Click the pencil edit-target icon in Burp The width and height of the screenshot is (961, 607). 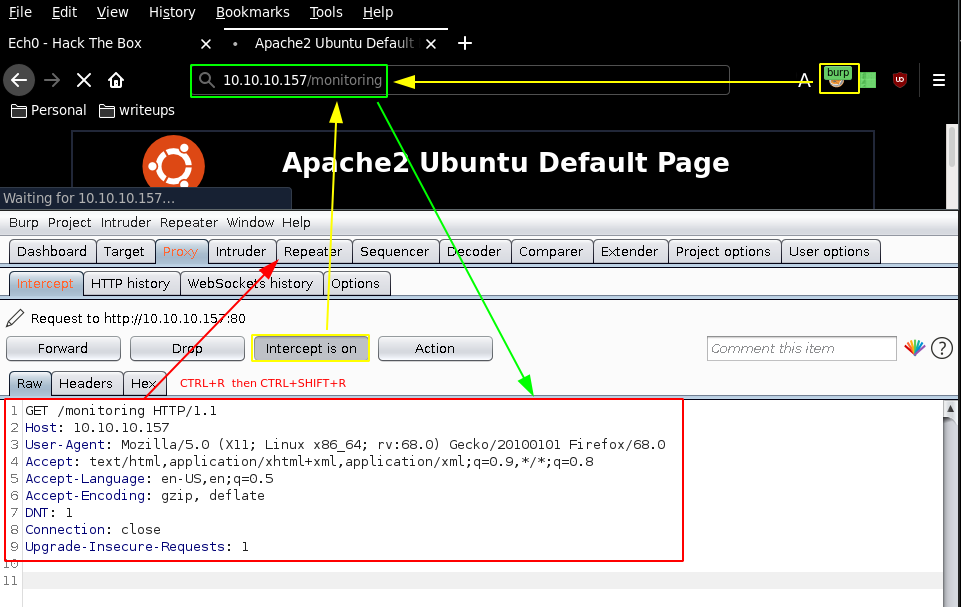pos(15,318)
